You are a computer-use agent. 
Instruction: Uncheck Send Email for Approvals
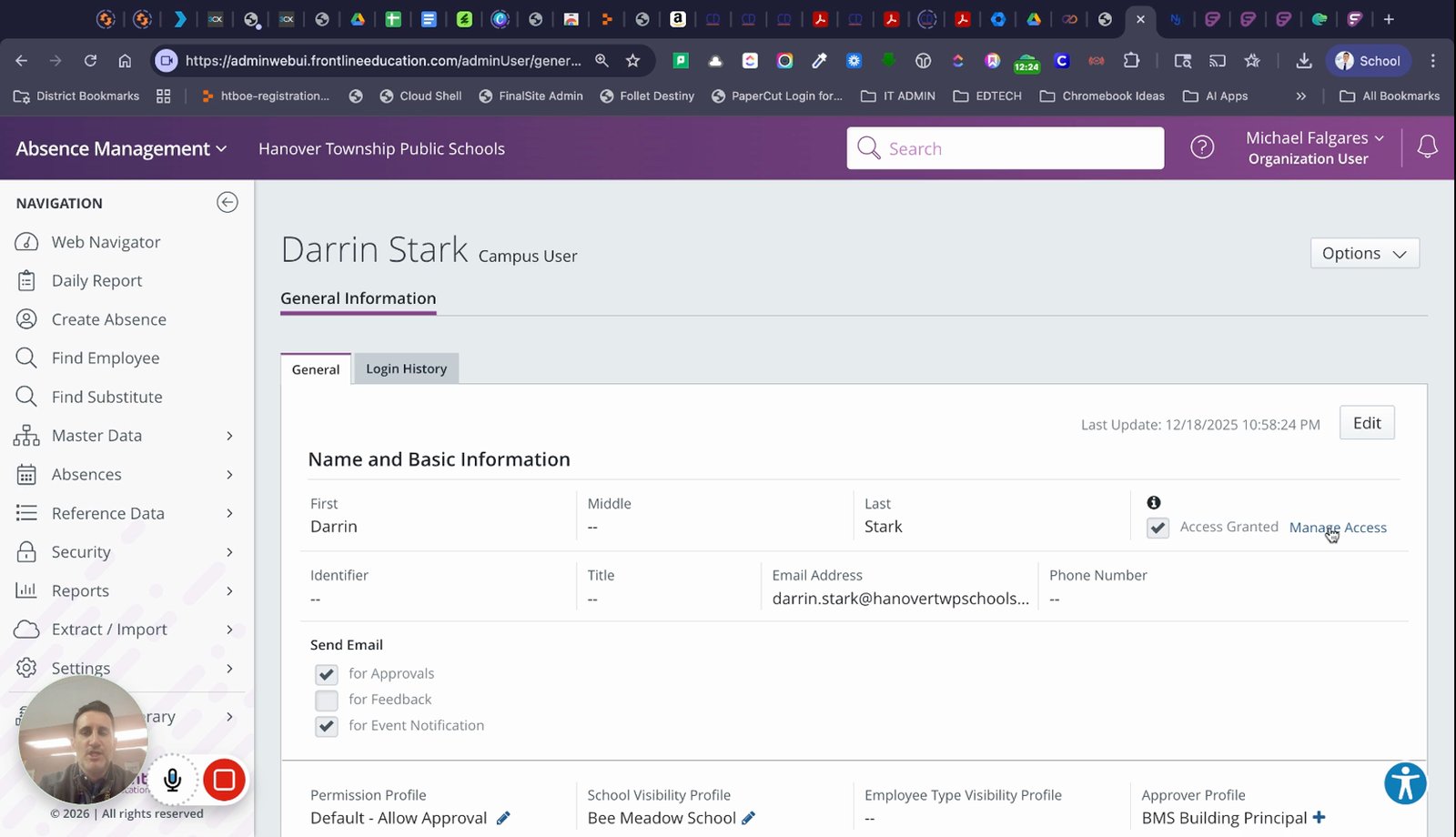(327, 674)
